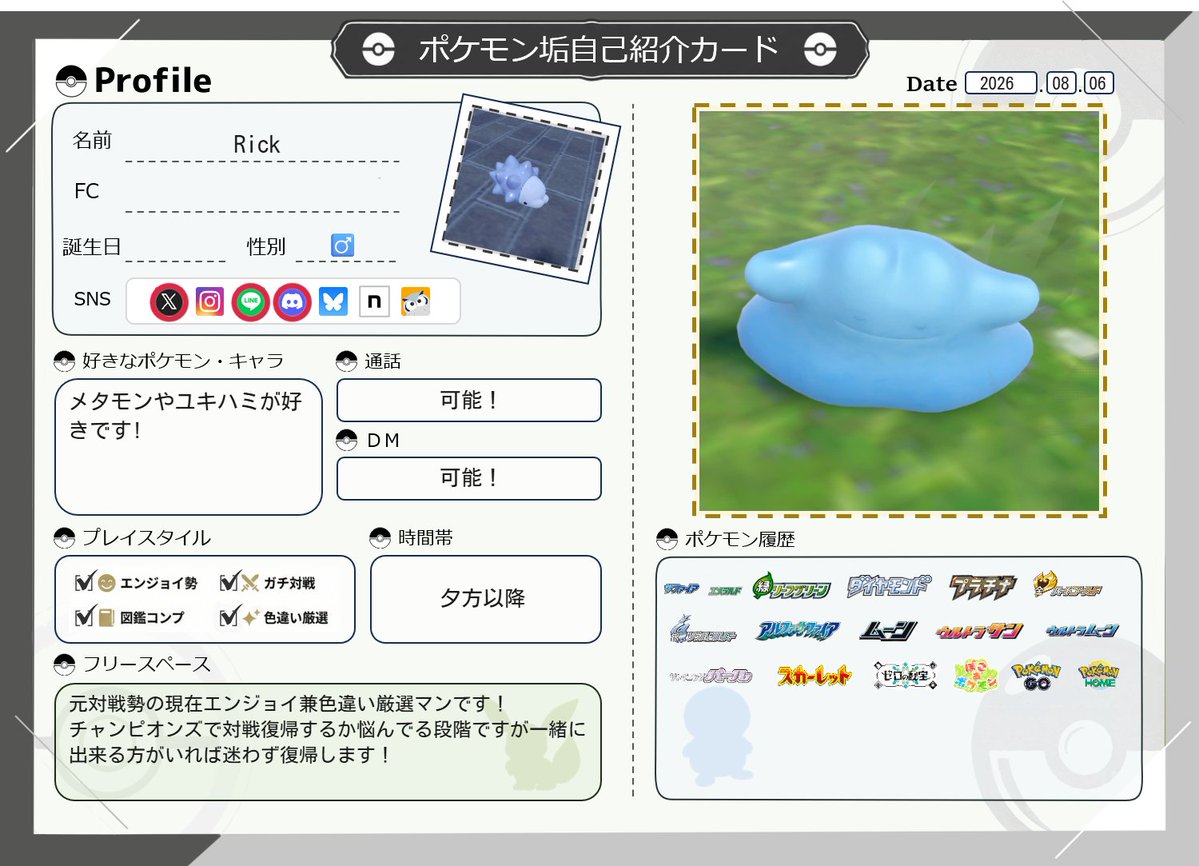Click the Instagram SNS icon

point(210,301)
